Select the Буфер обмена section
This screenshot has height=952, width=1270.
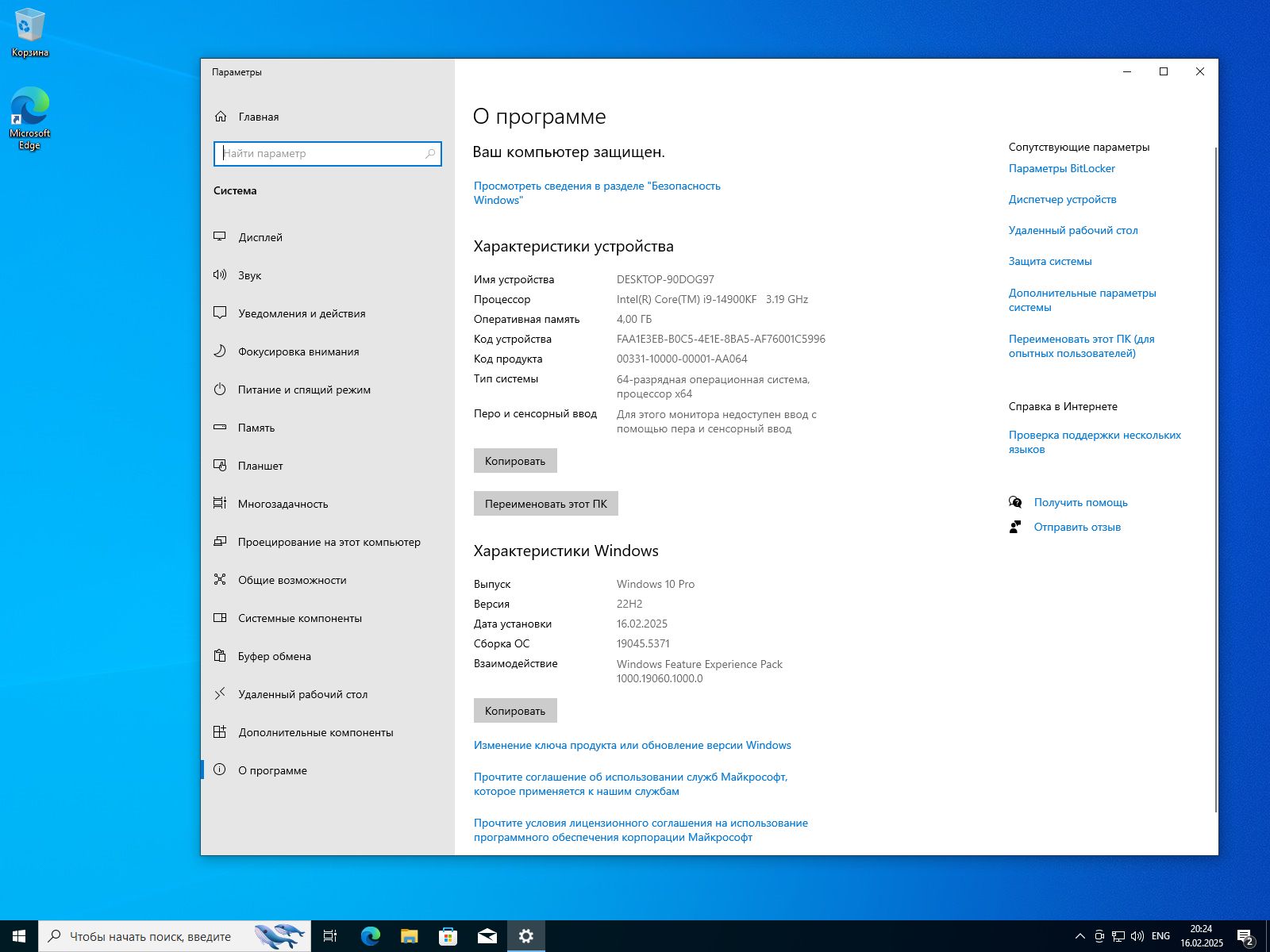pos(274,656)
